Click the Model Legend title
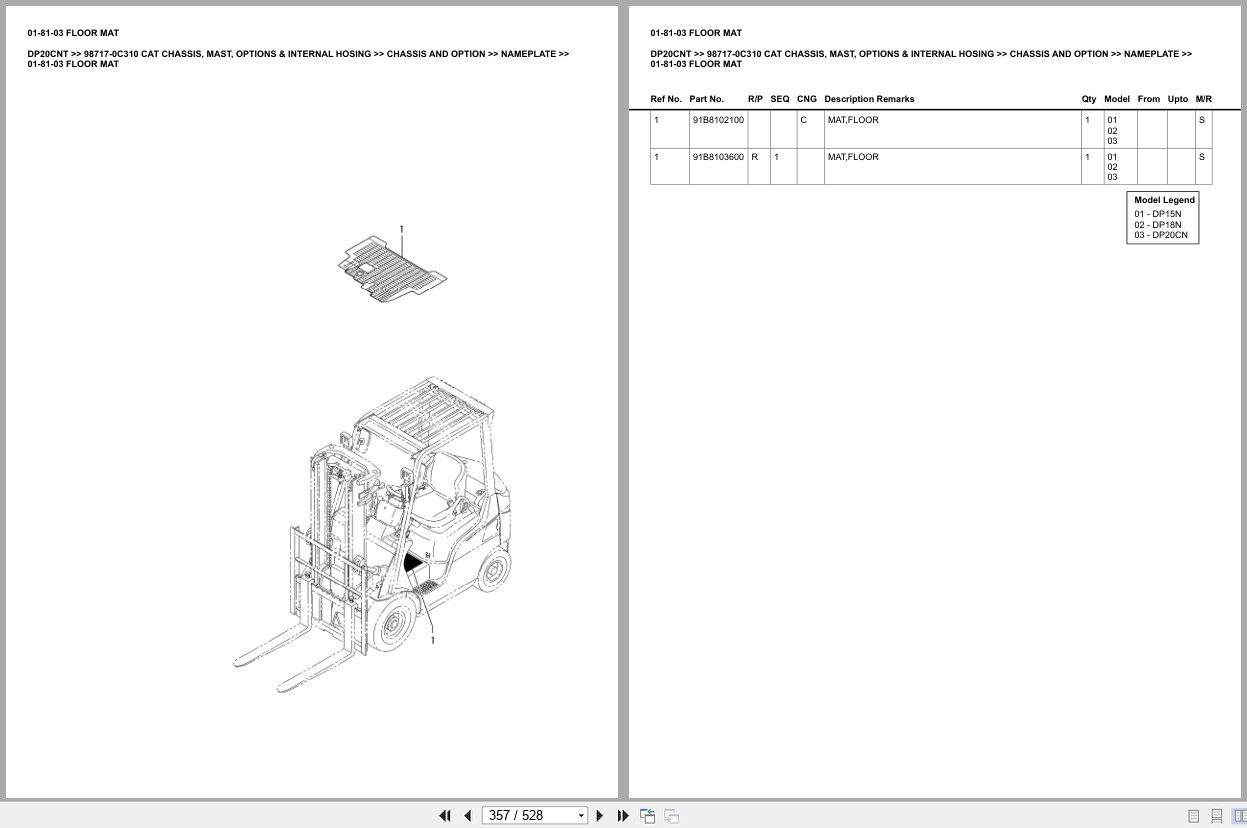The width and height of the screenshot is (1247, 828). pyautogui.click(x=1164, y=200)
